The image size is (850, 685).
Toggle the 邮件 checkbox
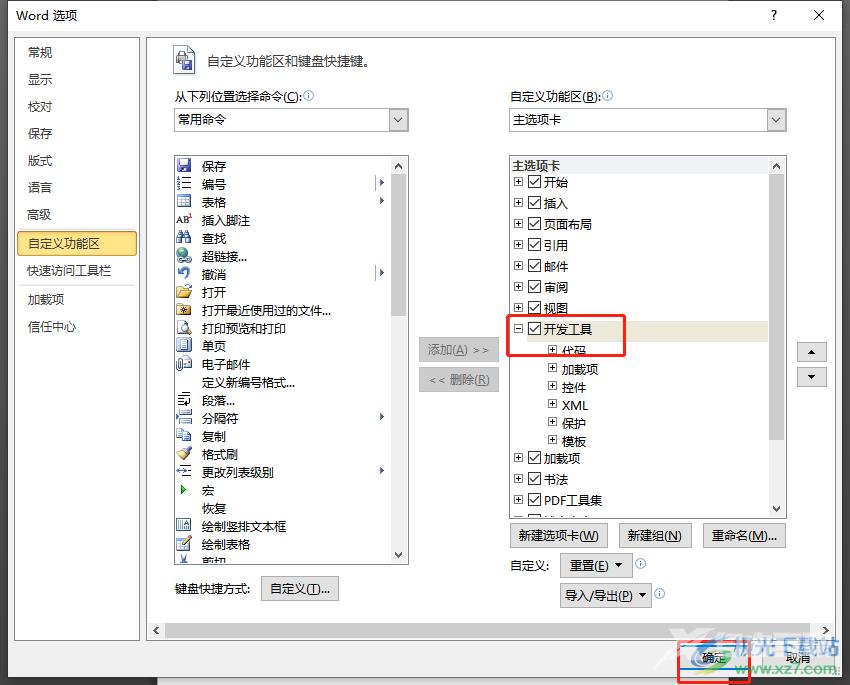(x=535, y=266)
